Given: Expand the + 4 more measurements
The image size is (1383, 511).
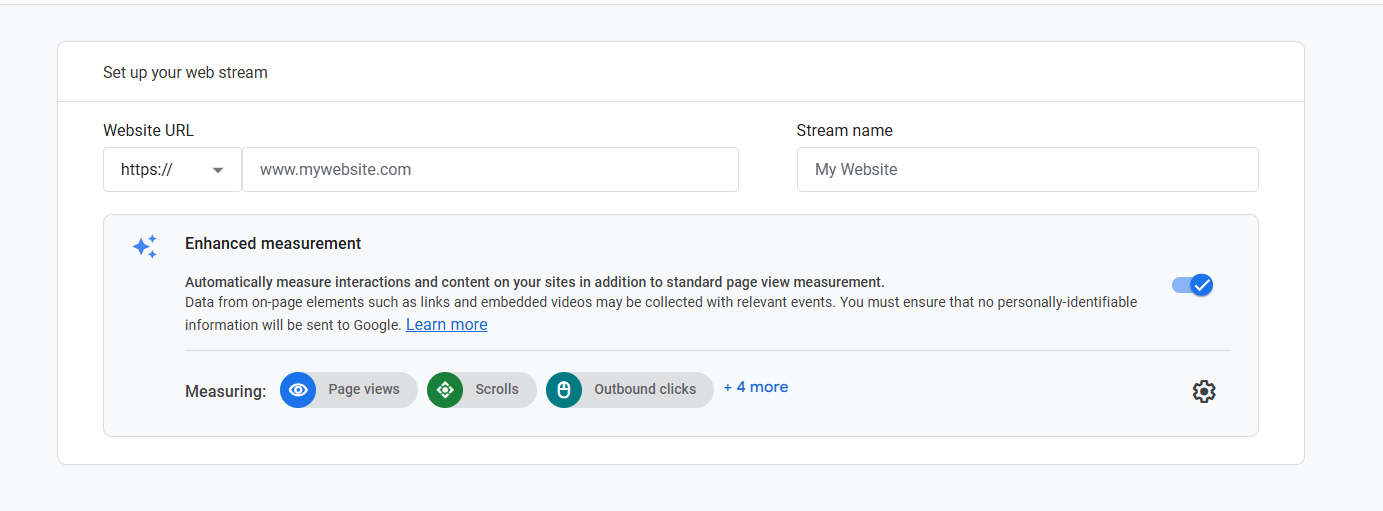Looking at the screenshot, I should point(755,387).
